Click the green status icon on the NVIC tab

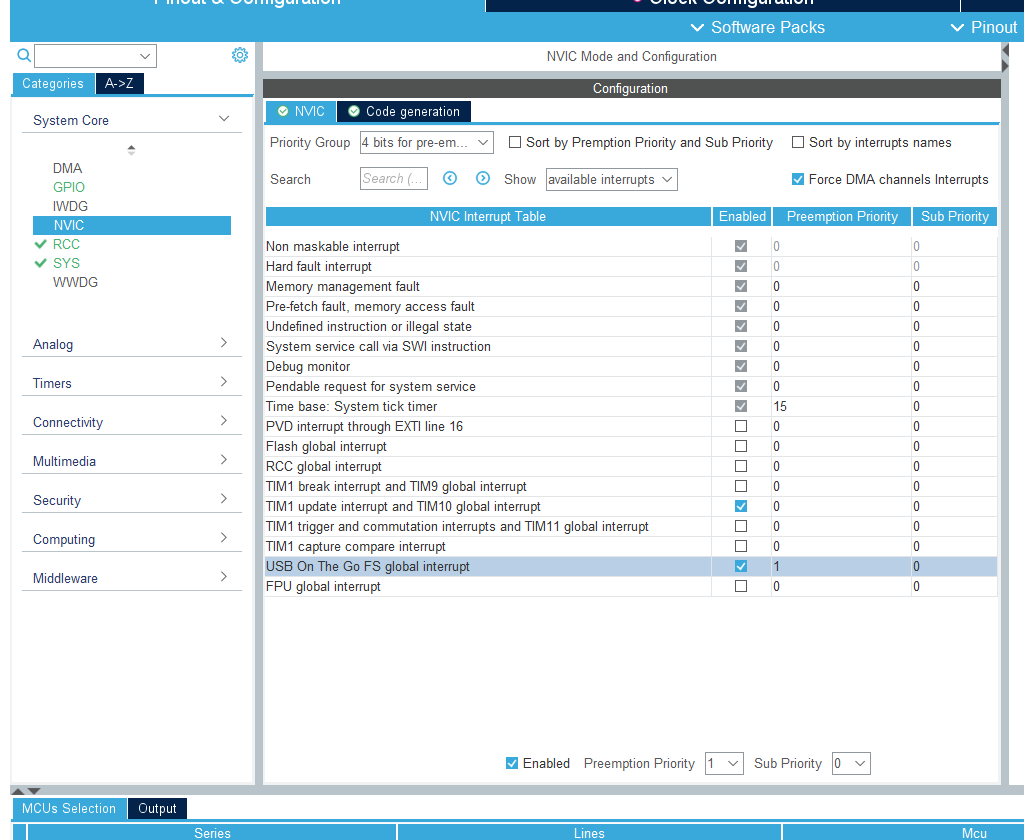[x=283, y=112]
